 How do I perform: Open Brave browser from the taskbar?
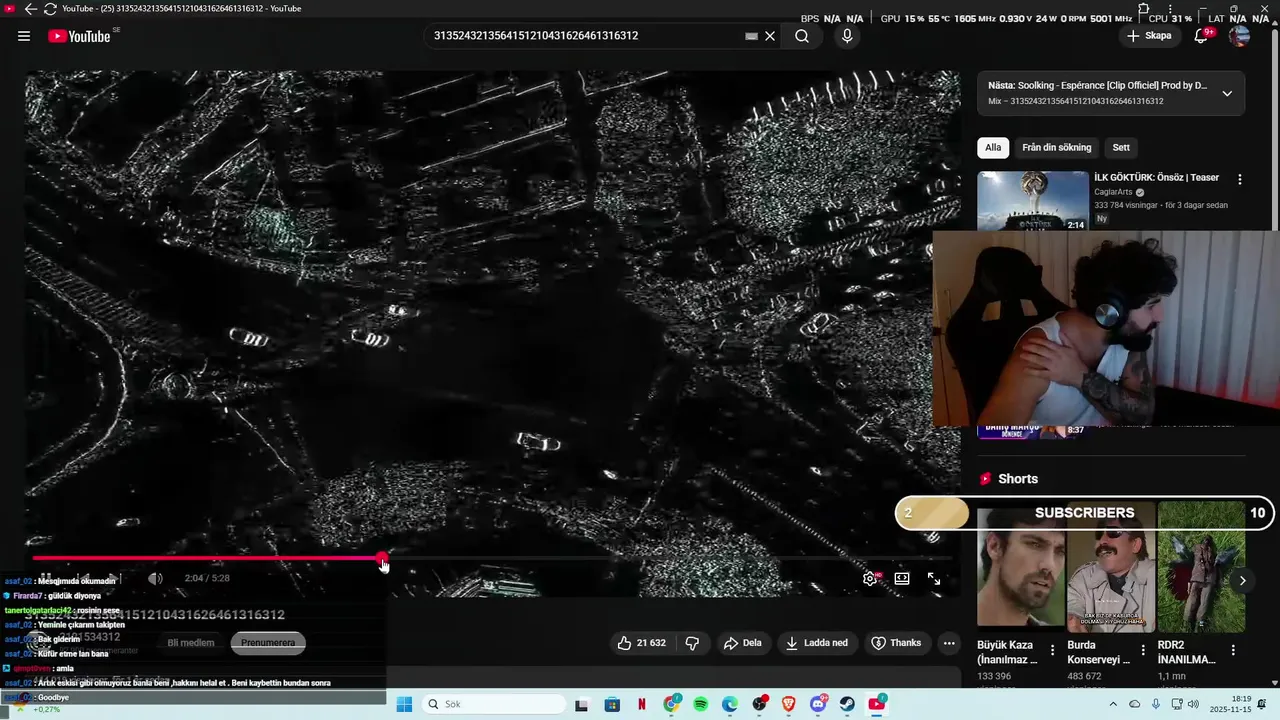point(789,704)
